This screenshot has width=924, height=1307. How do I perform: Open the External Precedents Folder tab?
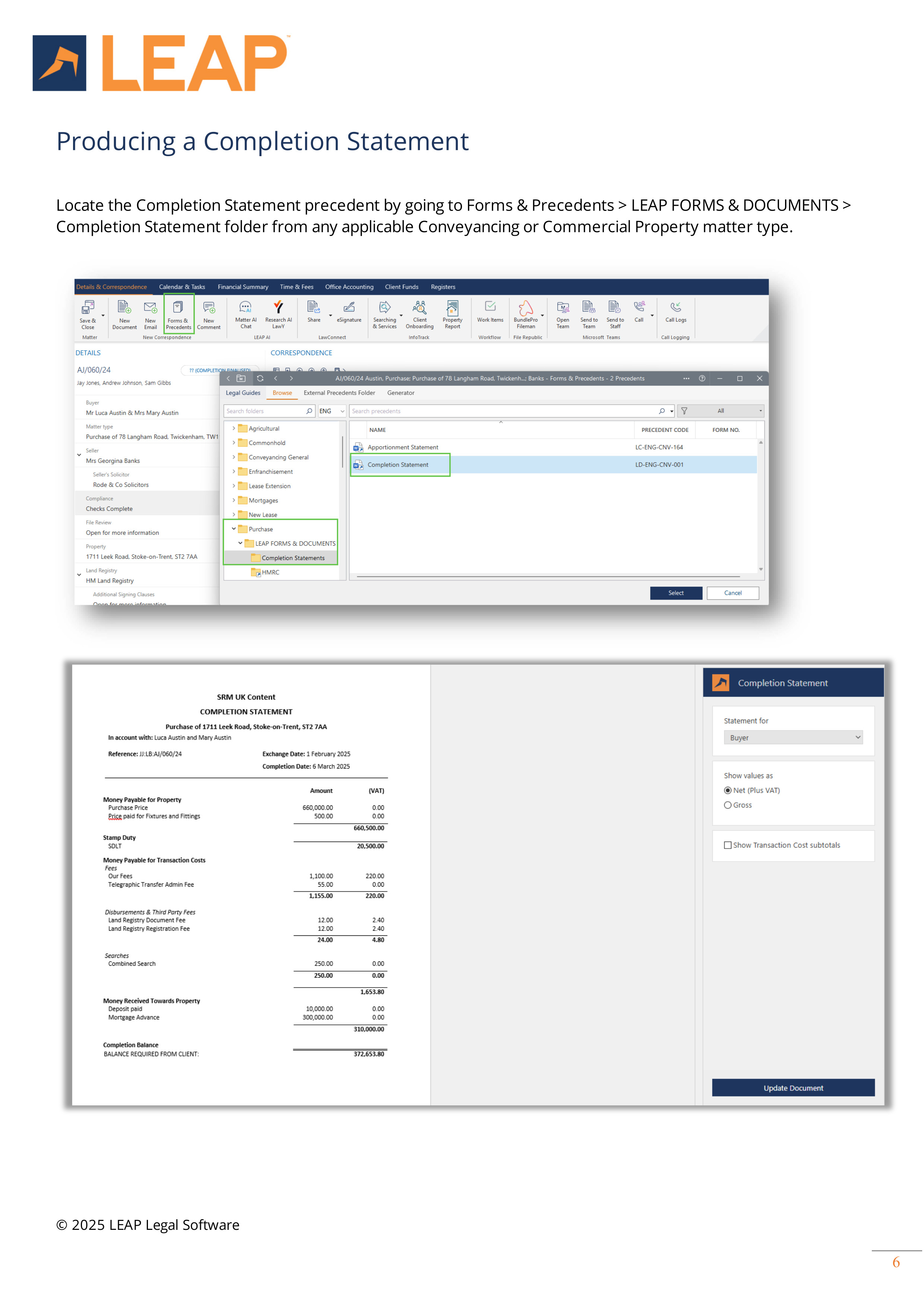339,393
